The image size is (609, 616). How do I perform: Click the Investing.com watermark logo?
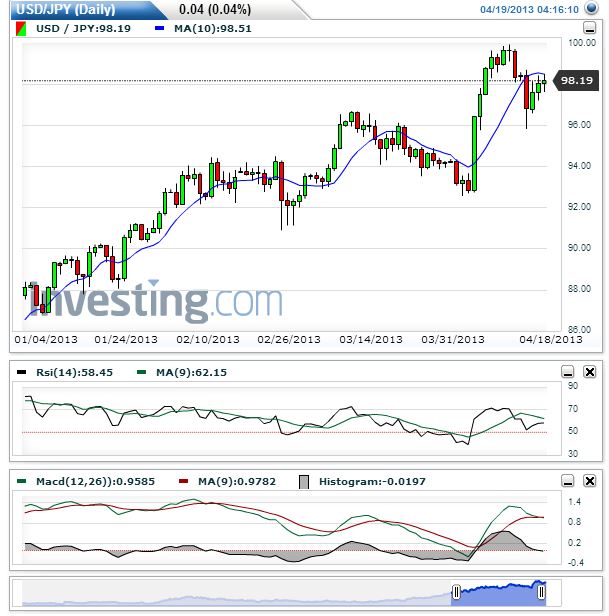[156, 301]
